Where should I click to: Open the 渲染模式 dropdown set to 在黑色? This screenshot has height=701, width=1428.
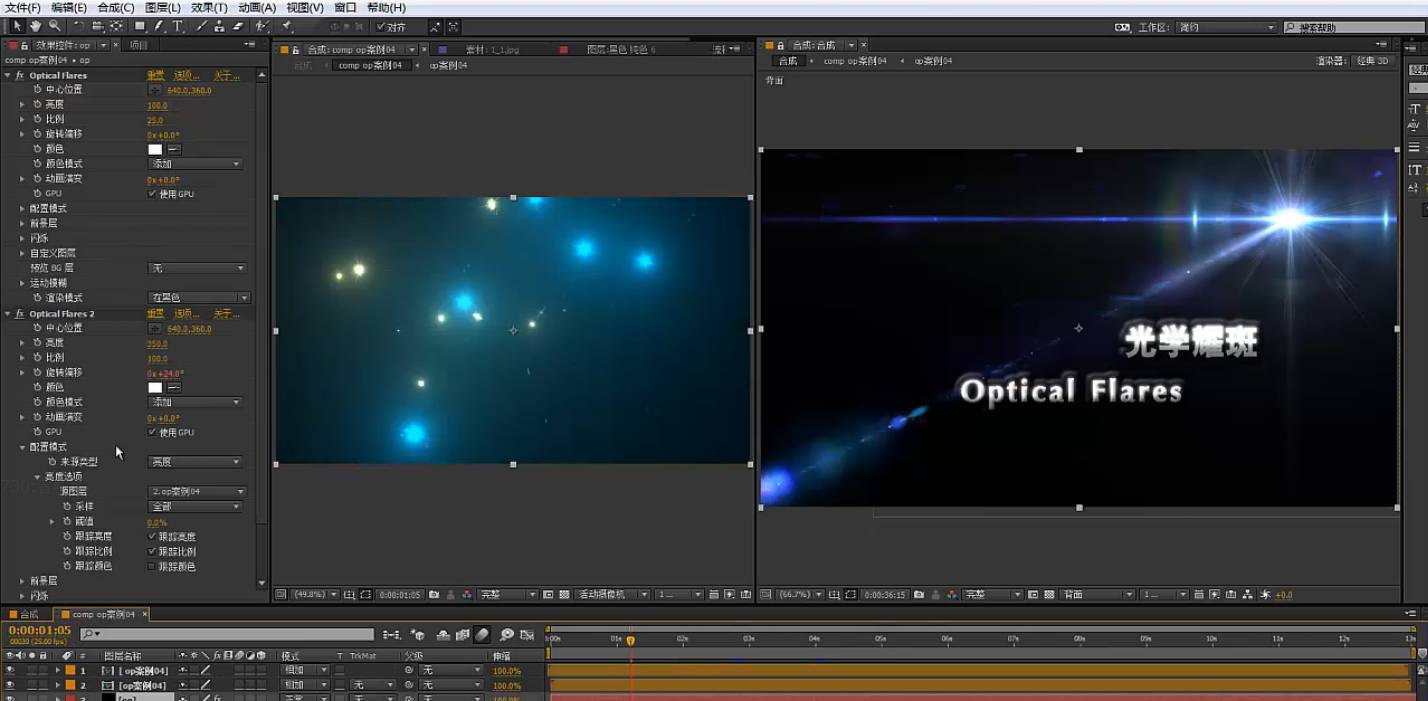(x=198, y=298)
